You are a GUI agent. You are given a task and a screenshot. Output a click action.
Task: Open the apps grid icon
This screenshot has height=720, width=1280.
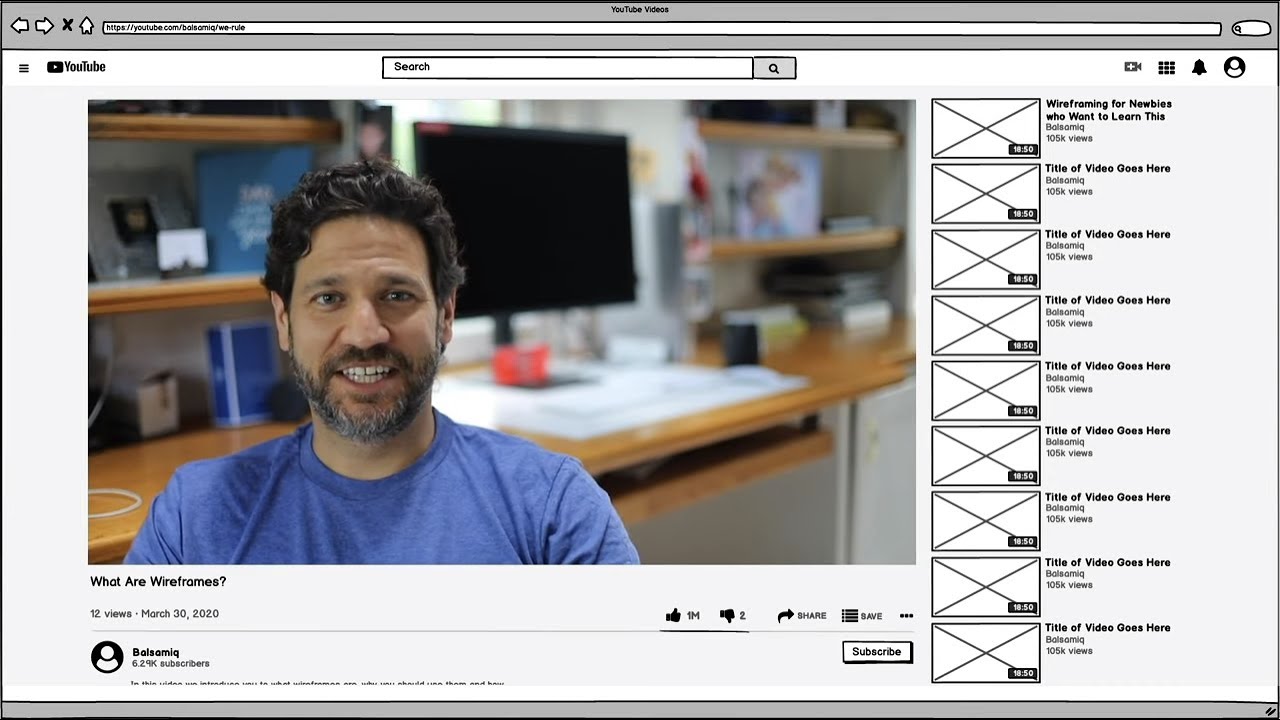[x=1166, y=67]
